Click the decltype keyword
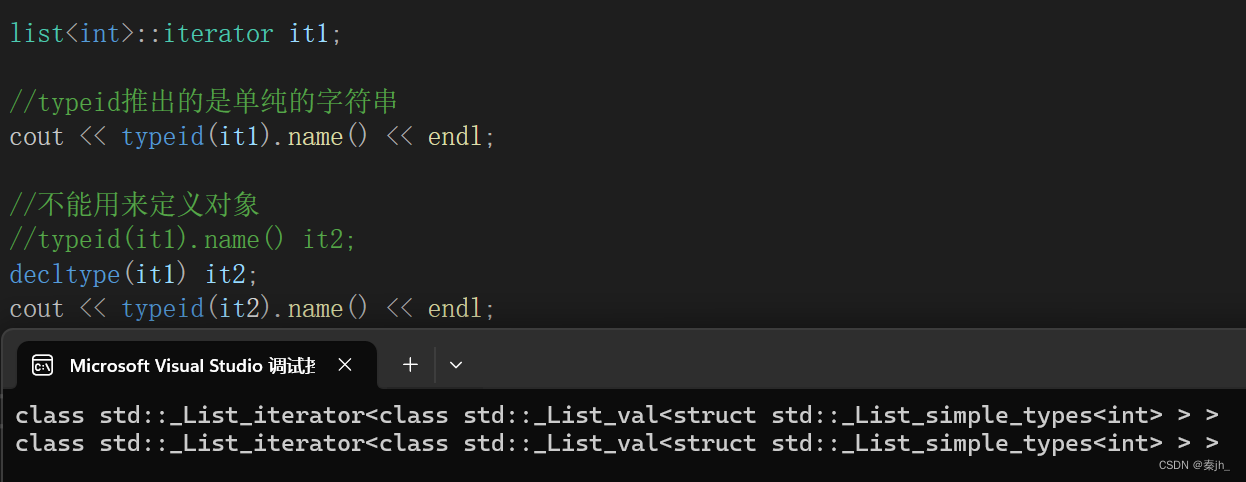Image resolution: width=1246 pixels, height=482 pixels. 66,274
